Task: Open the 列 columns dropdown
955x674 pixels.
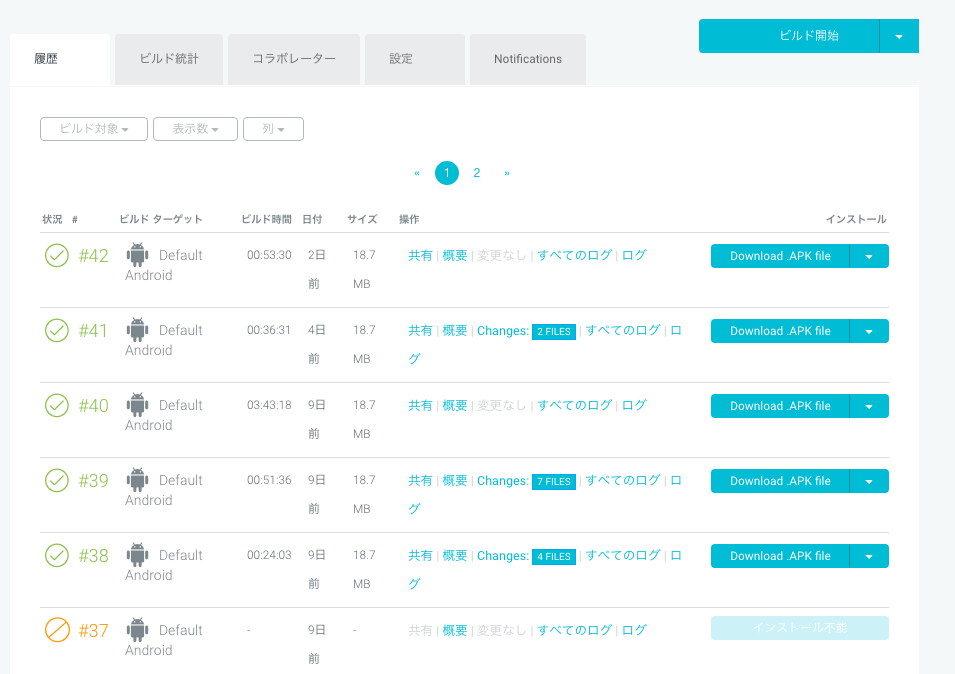Action: click(273, 129)
